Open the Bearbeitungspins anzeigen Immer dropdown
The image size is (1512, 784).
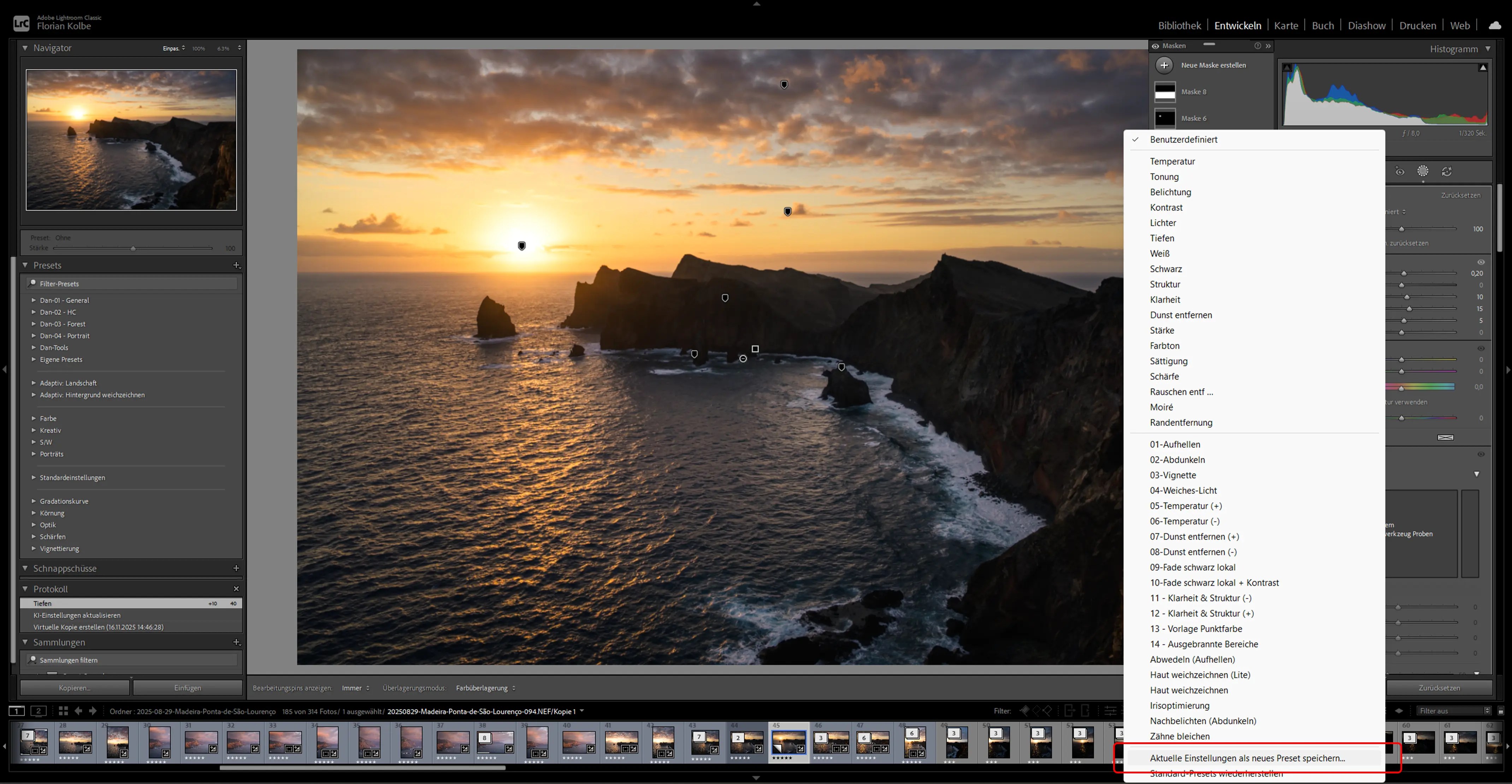click(x=356, y=688)
